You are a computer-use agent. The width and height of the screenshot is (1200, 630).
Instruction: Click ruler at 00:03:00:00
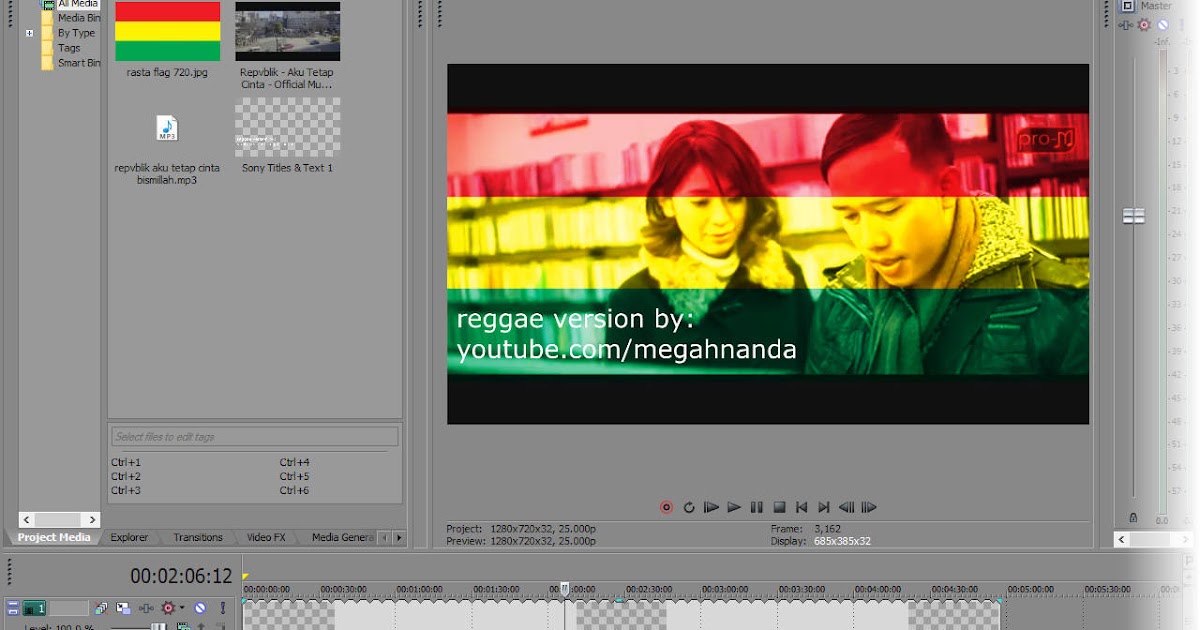click(x=725, y=590)
